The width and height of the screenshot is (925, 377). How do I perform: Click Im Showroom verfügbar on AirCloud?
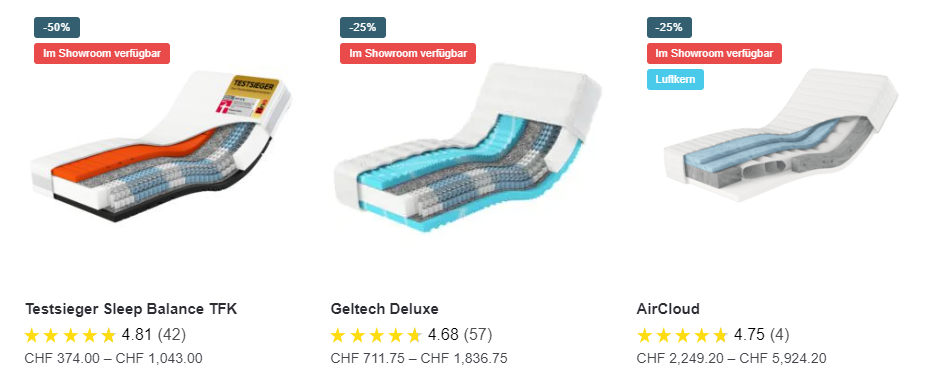(x=714, y=54)
